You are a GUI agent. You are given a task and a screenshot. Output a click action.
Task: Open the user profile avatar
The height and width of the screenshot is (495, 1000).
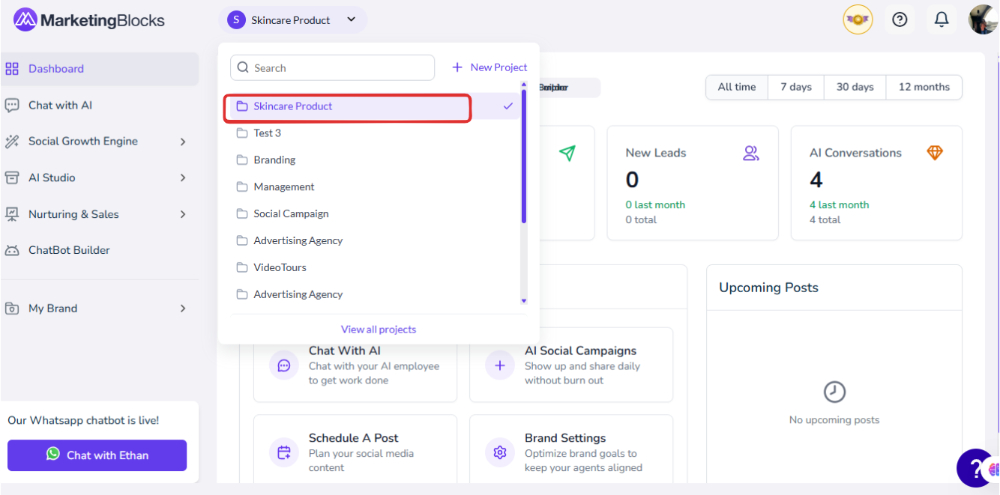[983, 19]
